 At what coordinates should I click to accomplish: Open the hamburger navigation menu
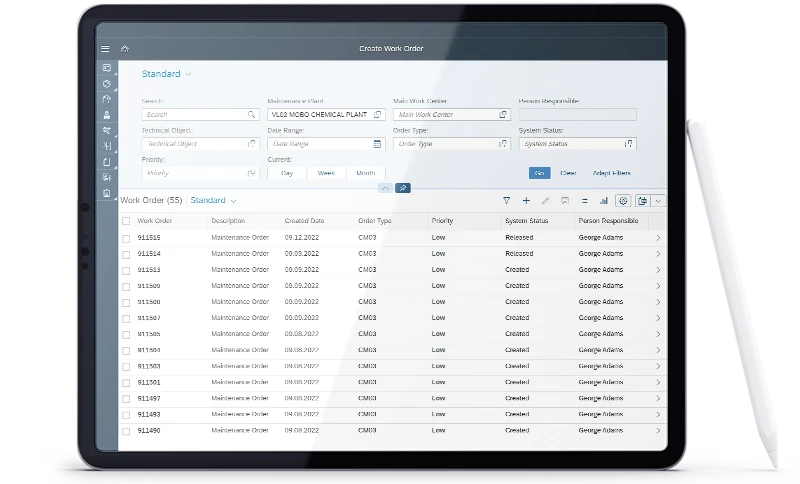[105, 49]
